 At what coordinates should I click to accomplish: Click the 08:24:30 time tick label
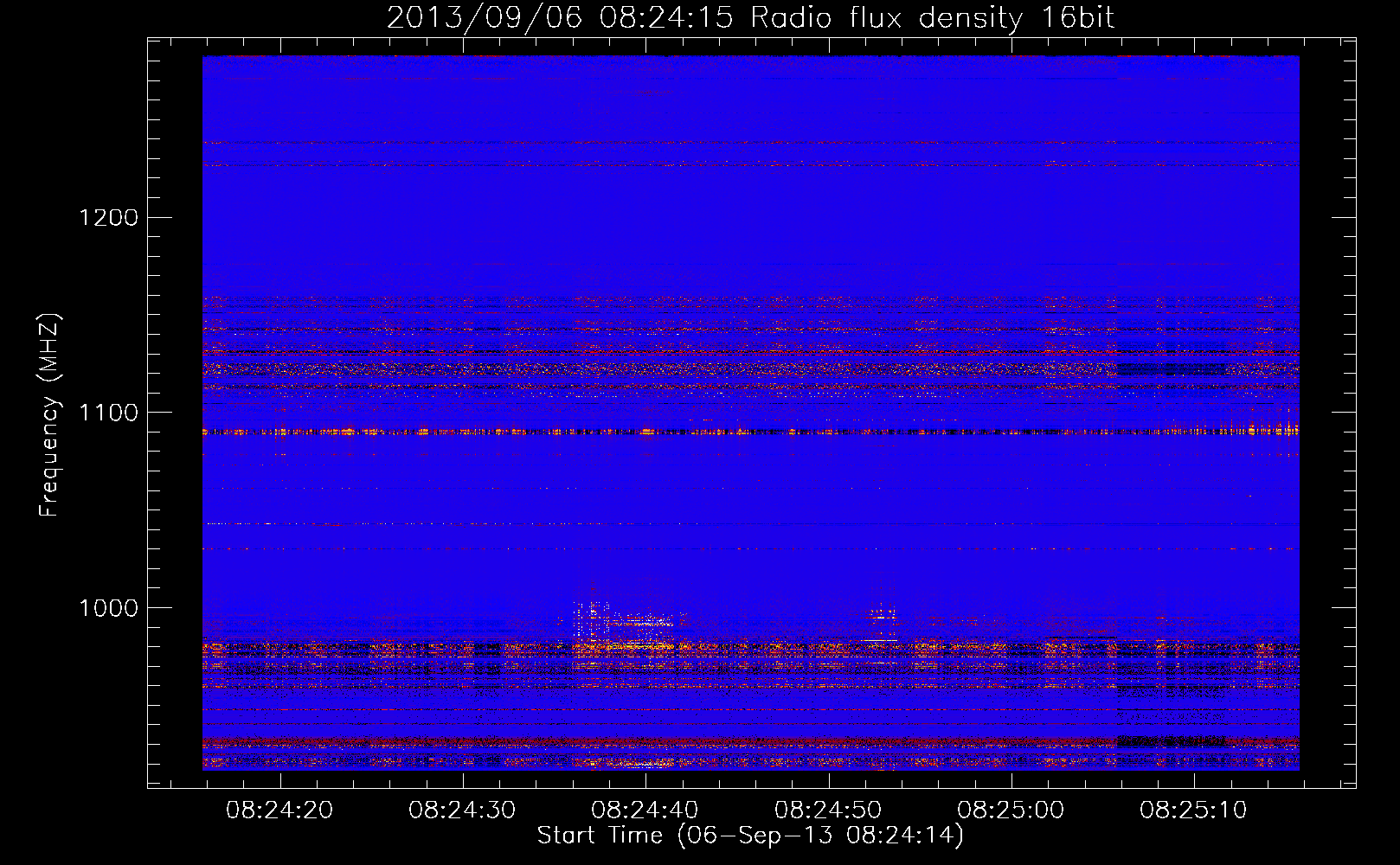(x=462, y=811)
